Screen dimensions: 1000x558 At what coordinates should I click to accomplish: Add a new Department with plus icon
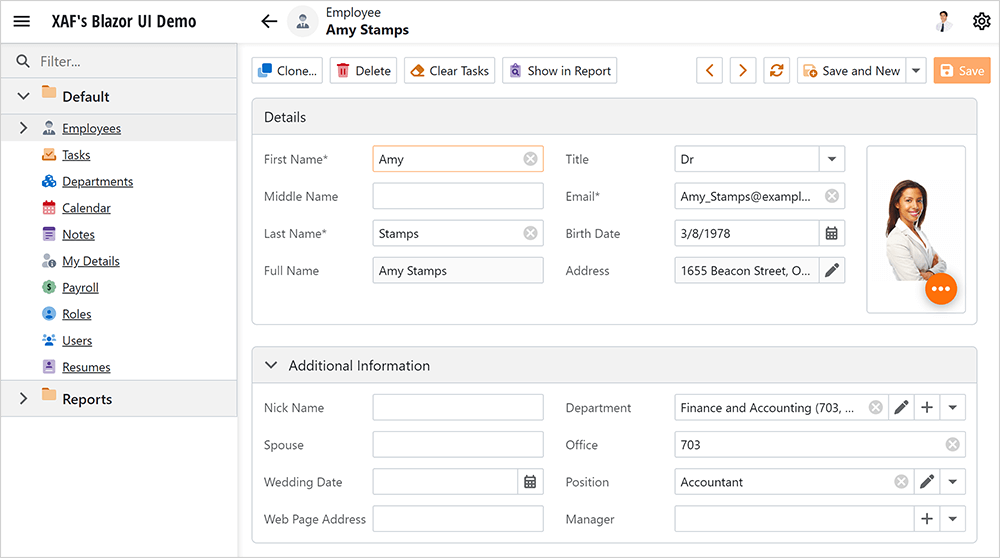(x=927, y=408)
